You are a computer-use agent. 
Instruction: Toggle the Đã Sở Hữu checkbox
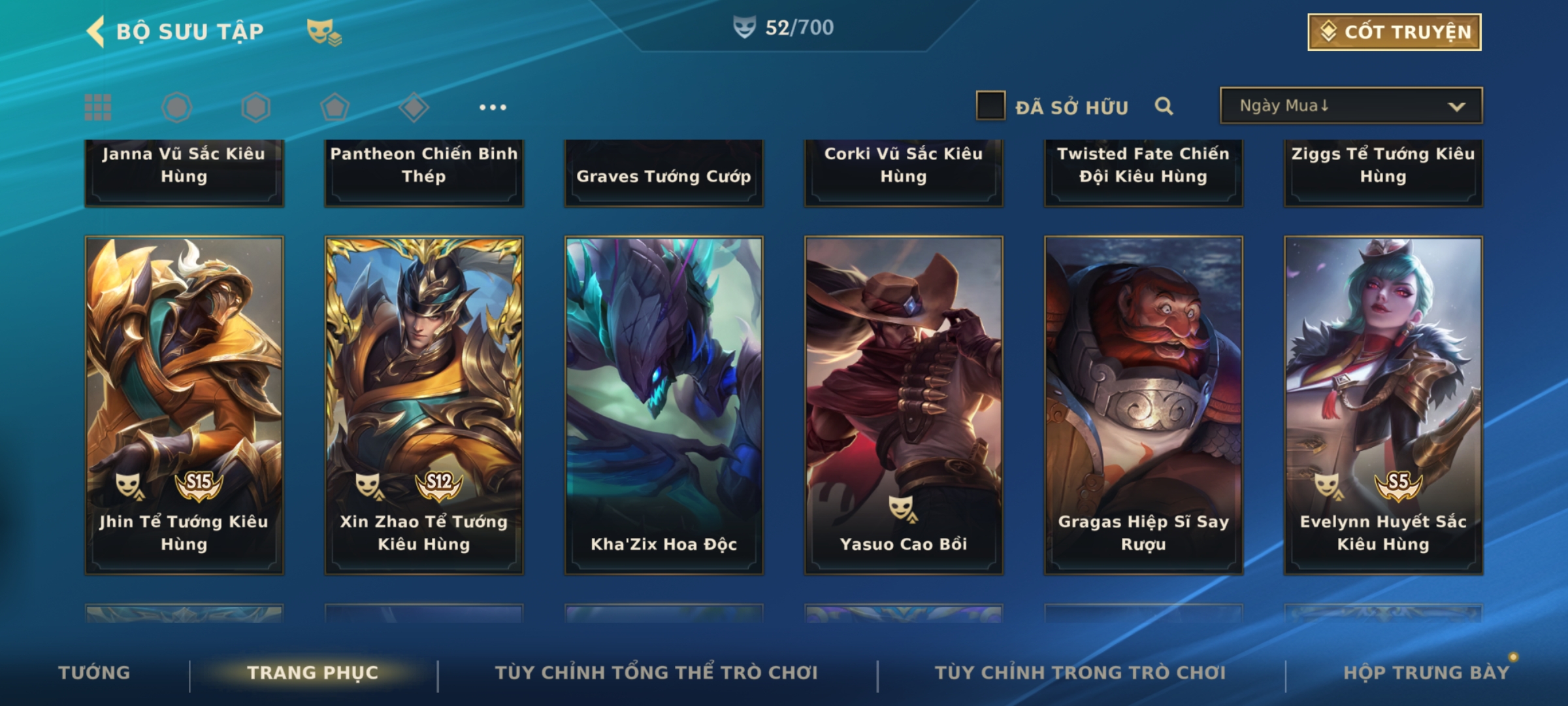[x=990, y=106]
